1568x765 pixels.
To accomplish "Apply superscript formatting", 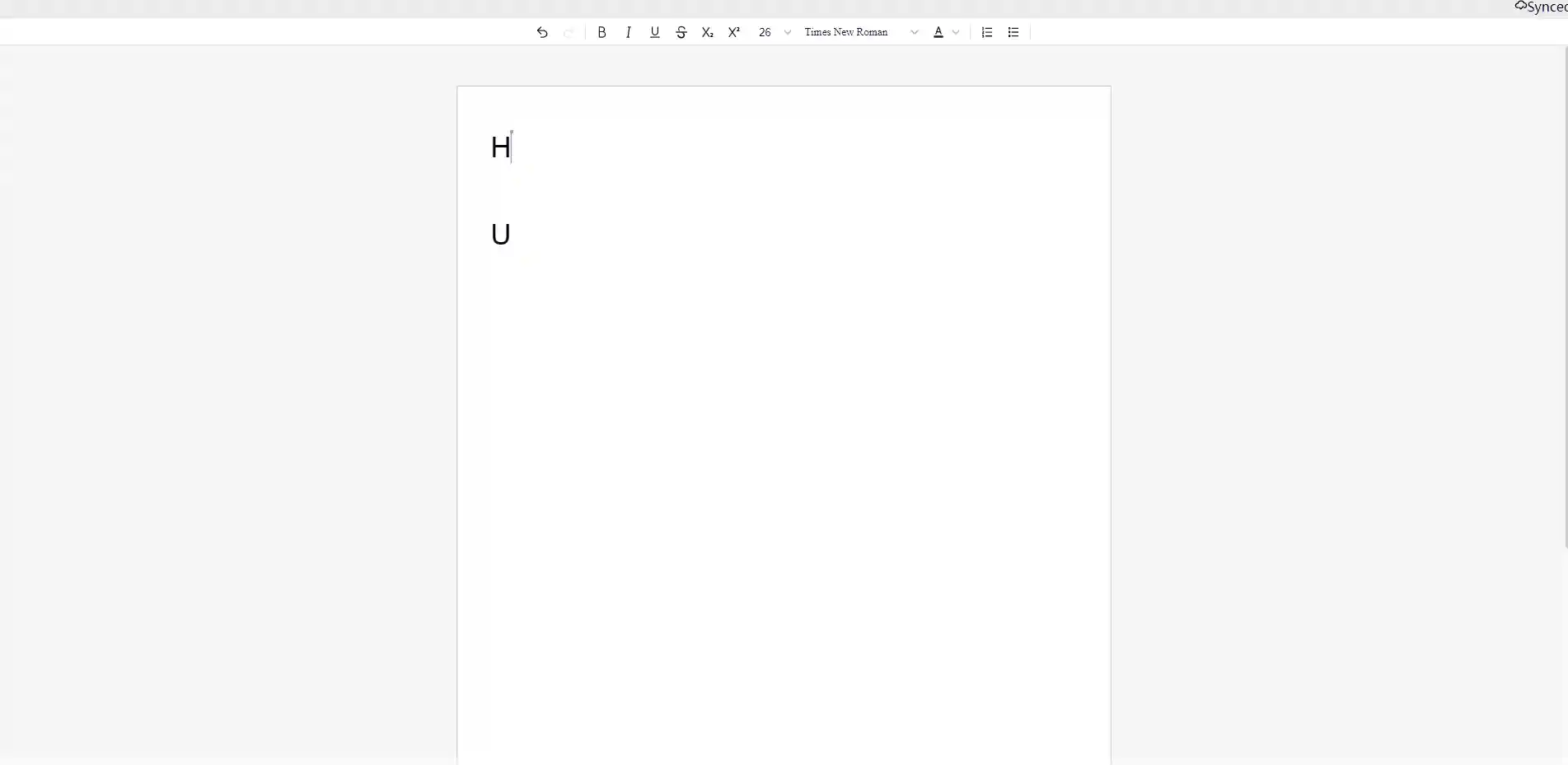I will click(x=733, y=32).
